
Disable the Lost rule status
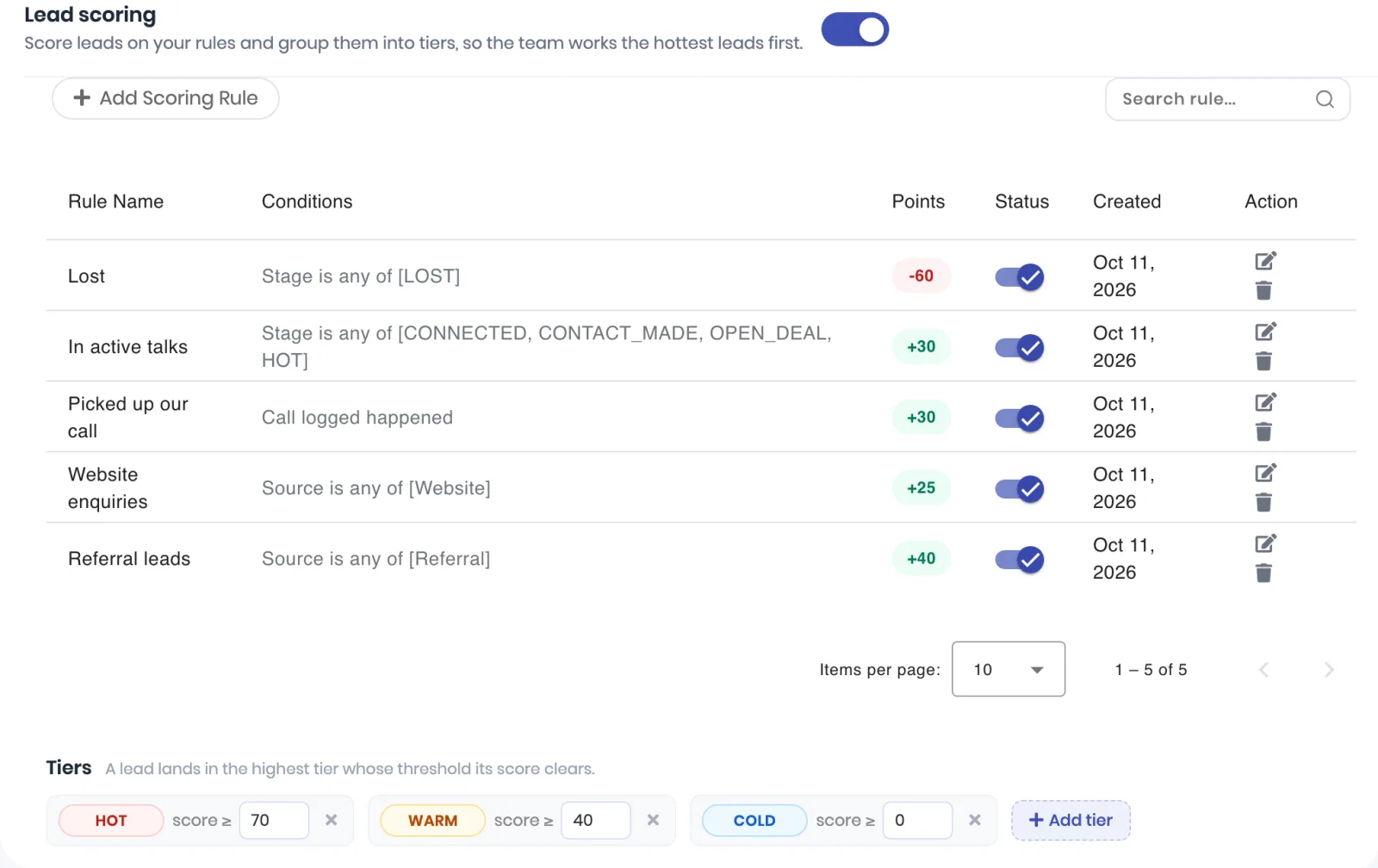tap(1020, 276)
